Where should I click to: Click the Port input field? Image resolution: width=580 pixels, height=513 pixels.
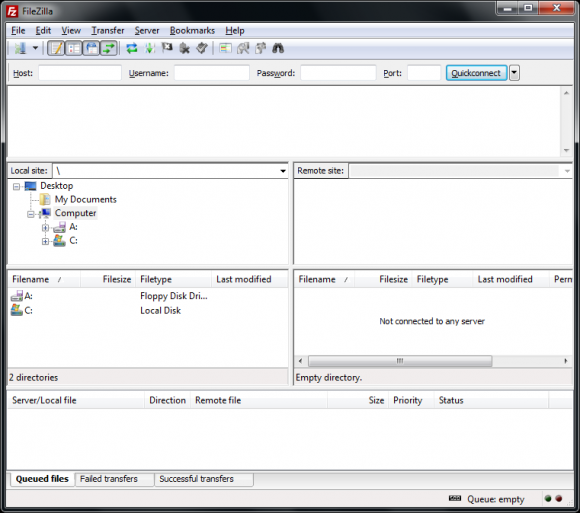click(424, 73)
